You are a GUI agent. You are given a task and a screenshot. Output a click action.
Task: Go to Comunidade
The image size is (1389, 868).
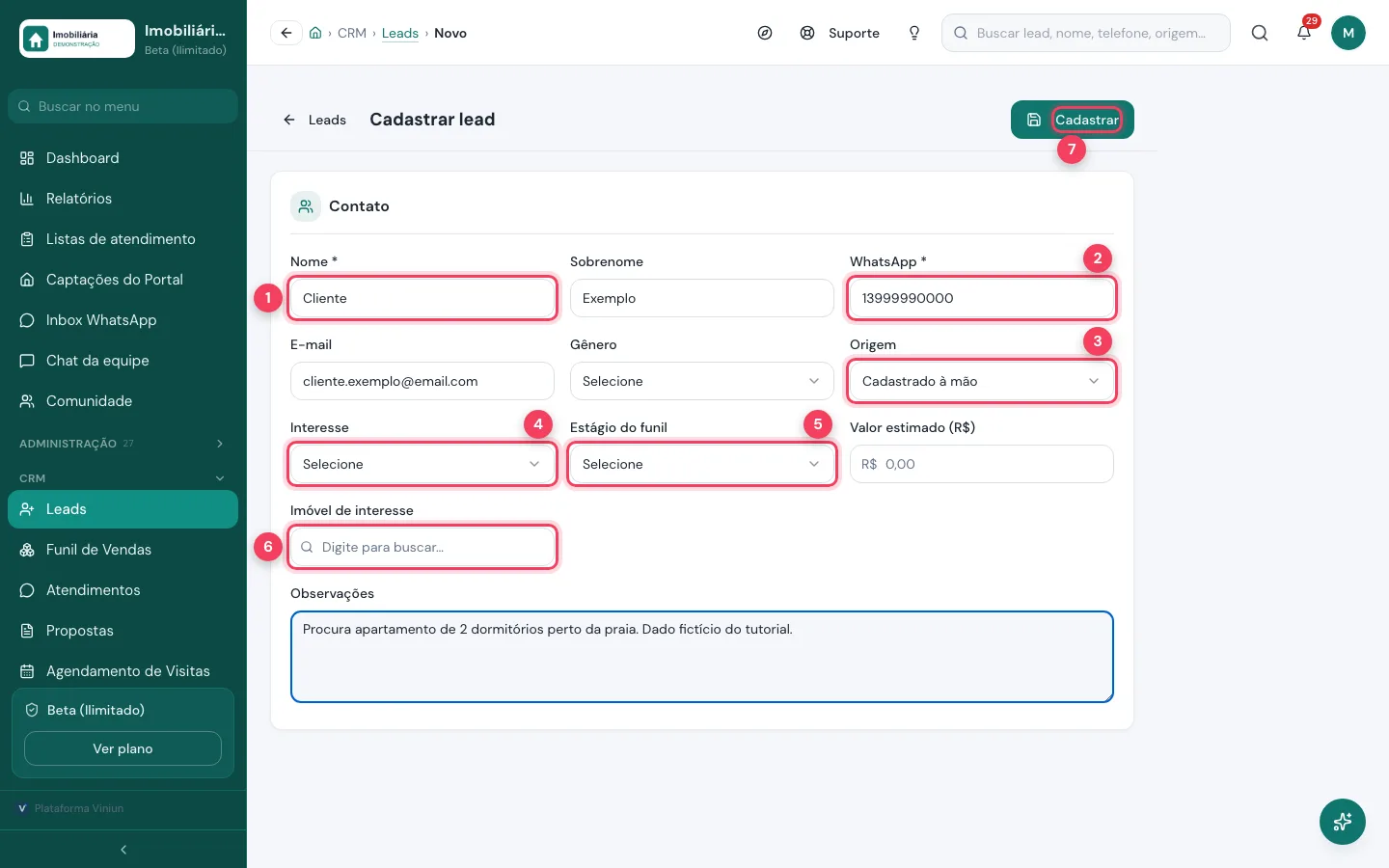(x=123, y=401)
